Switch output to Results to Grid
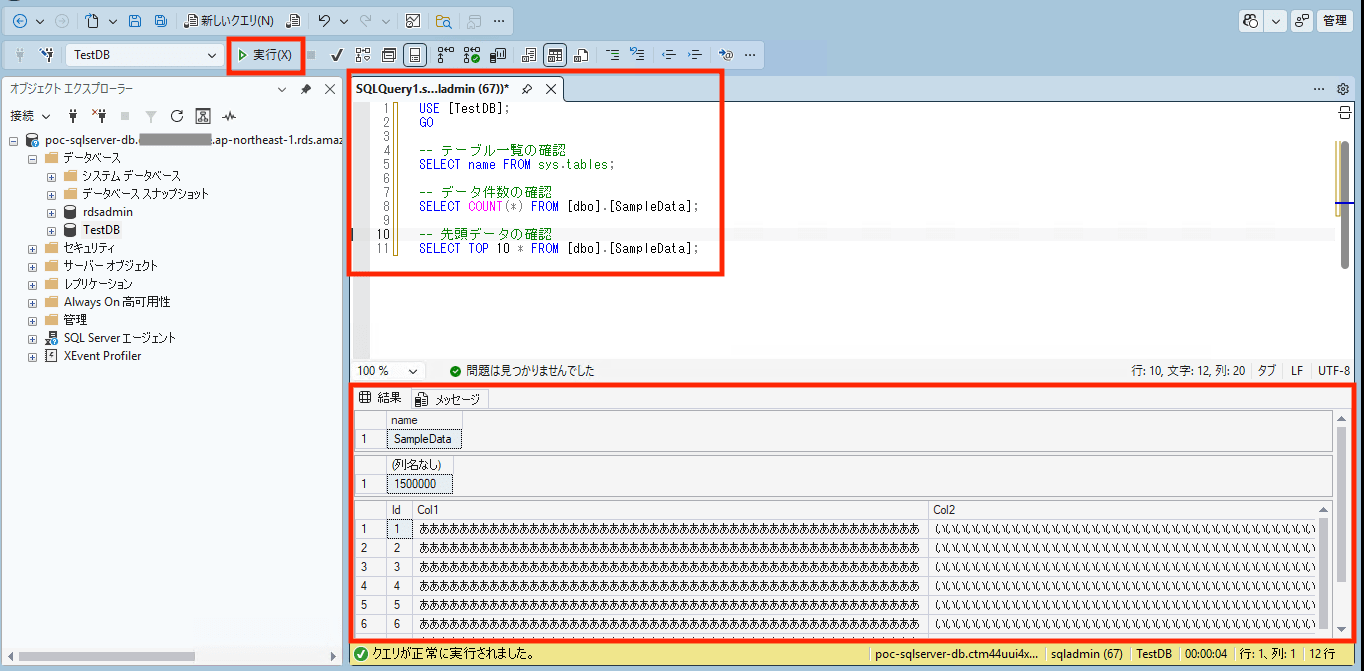Screen dimensions: 1364x671 tap(555, 55)
